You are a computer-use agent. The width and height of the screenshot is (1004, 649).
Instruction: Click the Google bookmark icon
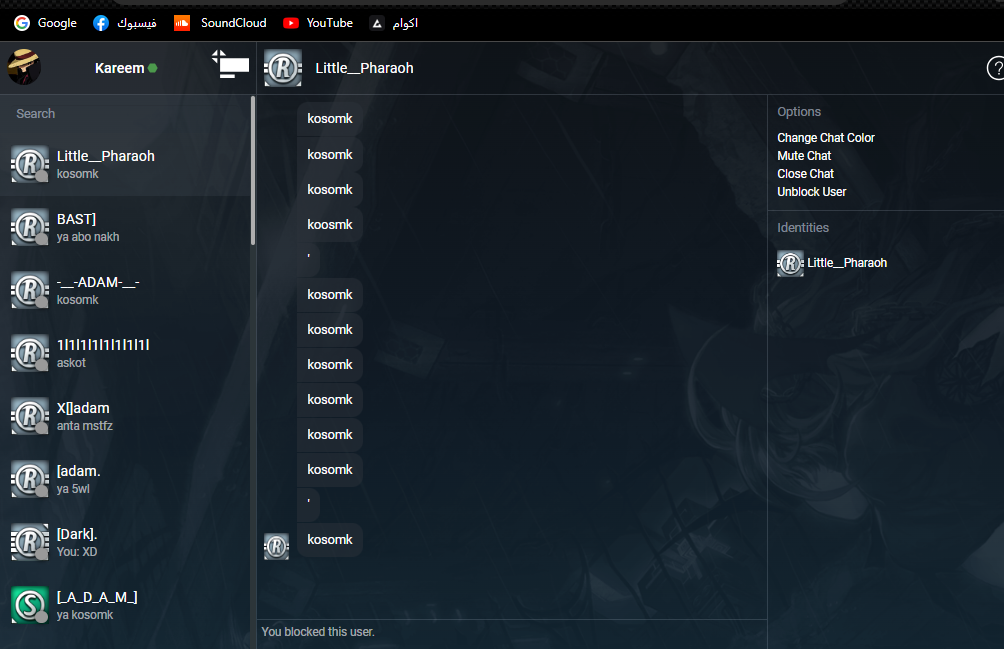click(x=22, y=23)
